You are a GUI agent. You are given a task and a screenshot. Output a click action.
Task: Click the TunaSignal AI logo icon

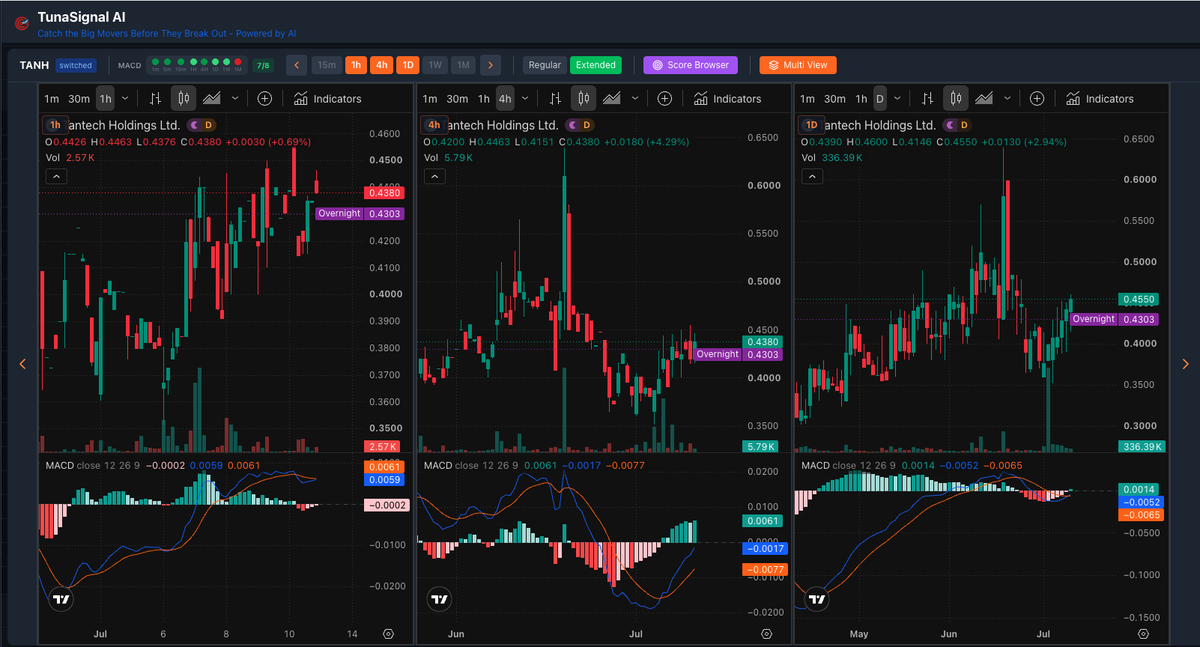coord(20,23)
